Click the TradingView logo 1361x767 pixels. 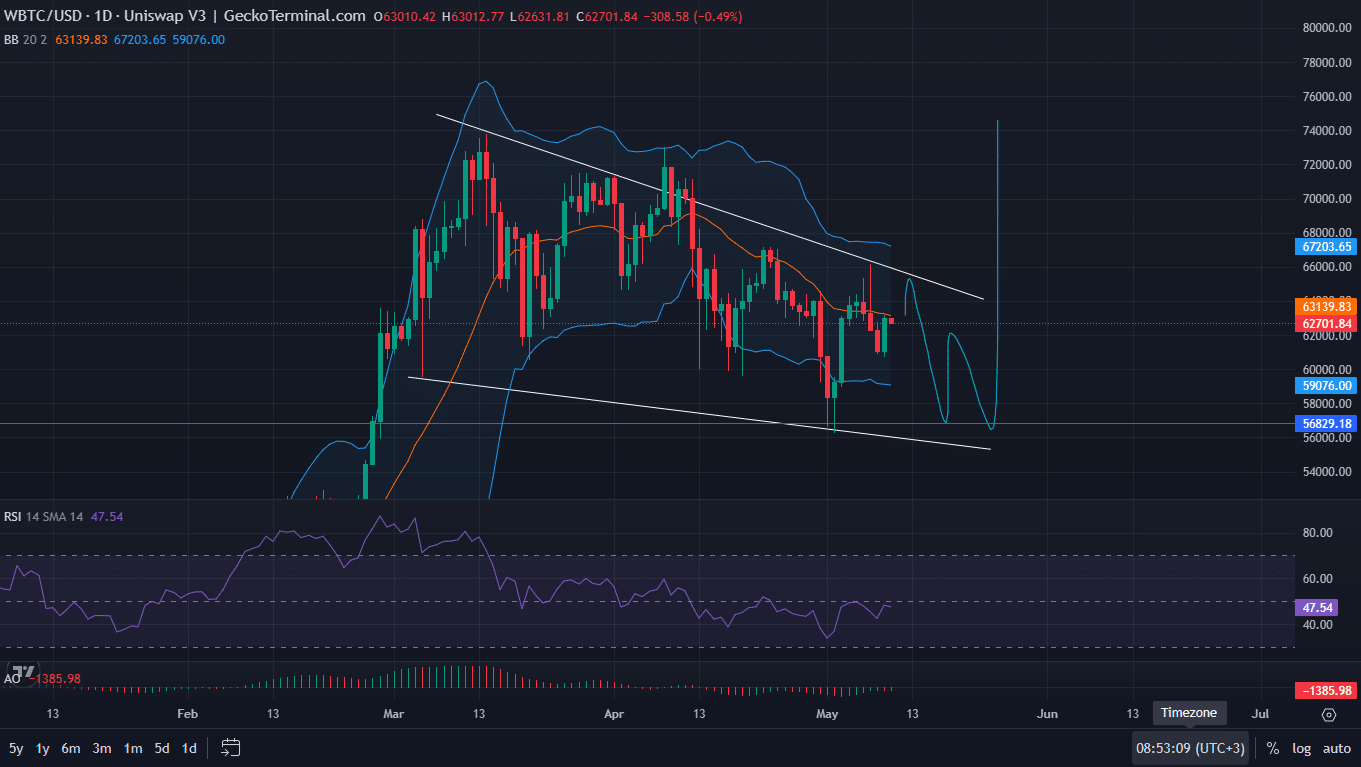point(24,671)
